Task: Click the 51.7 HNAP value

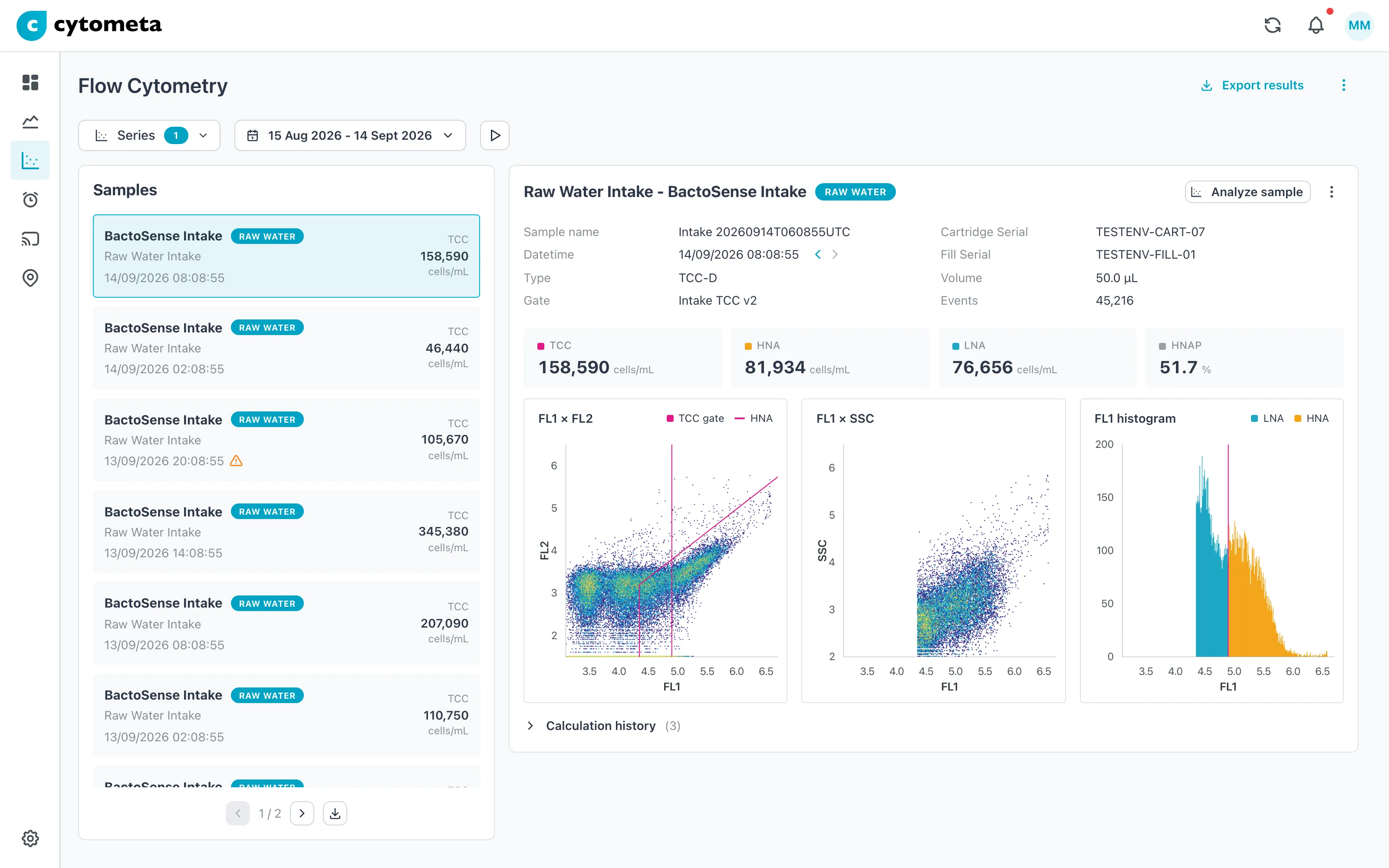Action: (1178, 368)
